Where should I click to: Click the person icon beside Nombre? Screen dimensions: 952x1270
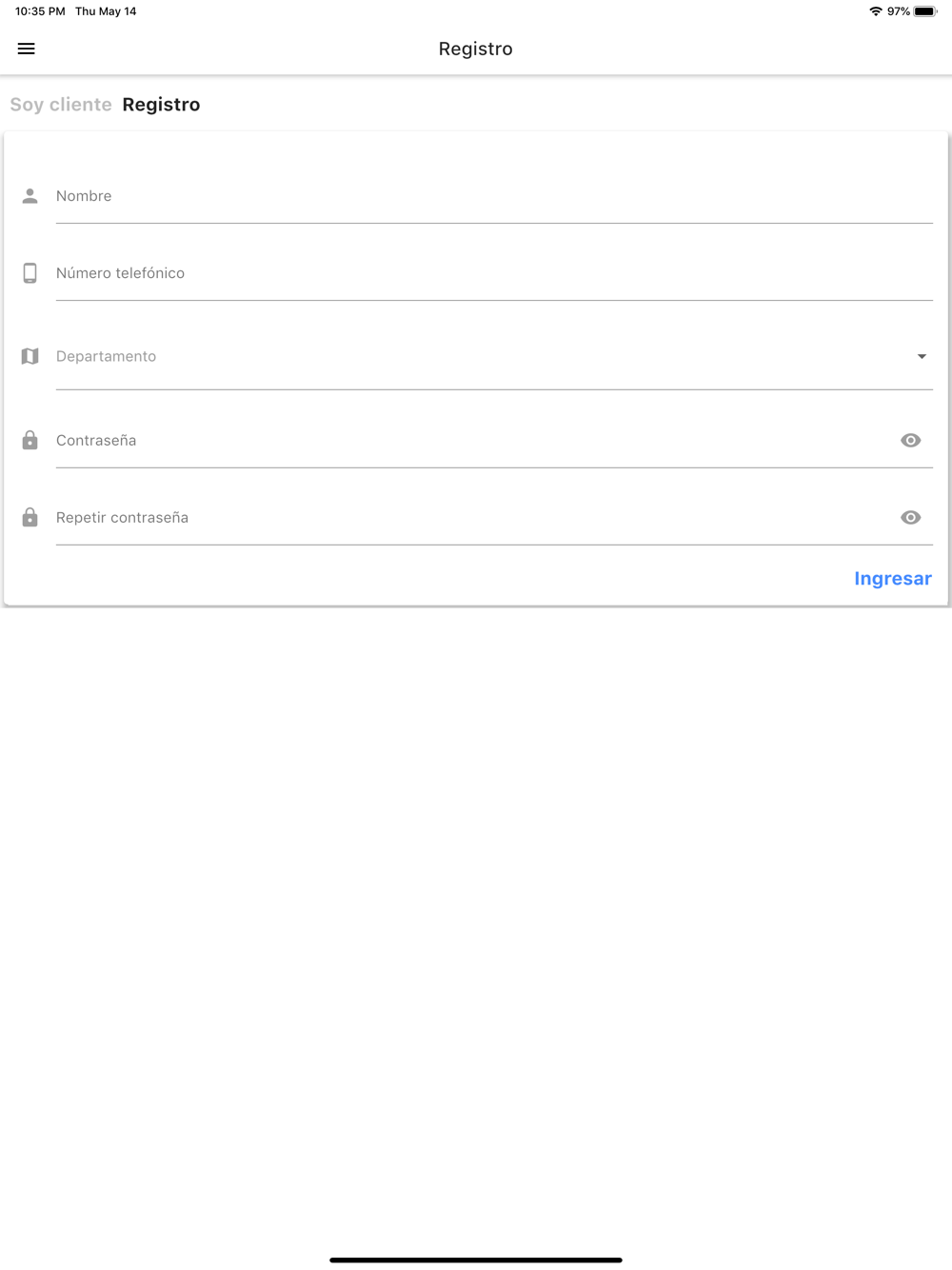[30, 196]
